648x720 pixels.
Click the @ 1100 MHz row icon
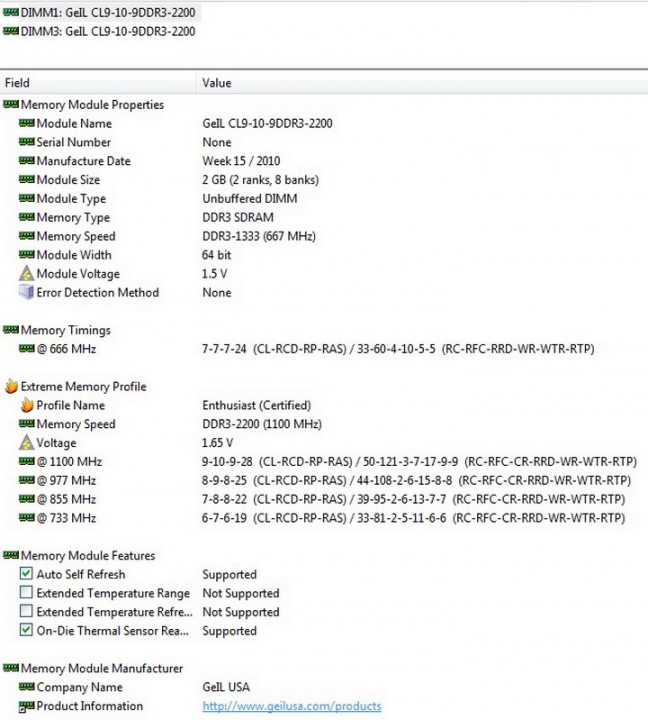tap(27, 461)
